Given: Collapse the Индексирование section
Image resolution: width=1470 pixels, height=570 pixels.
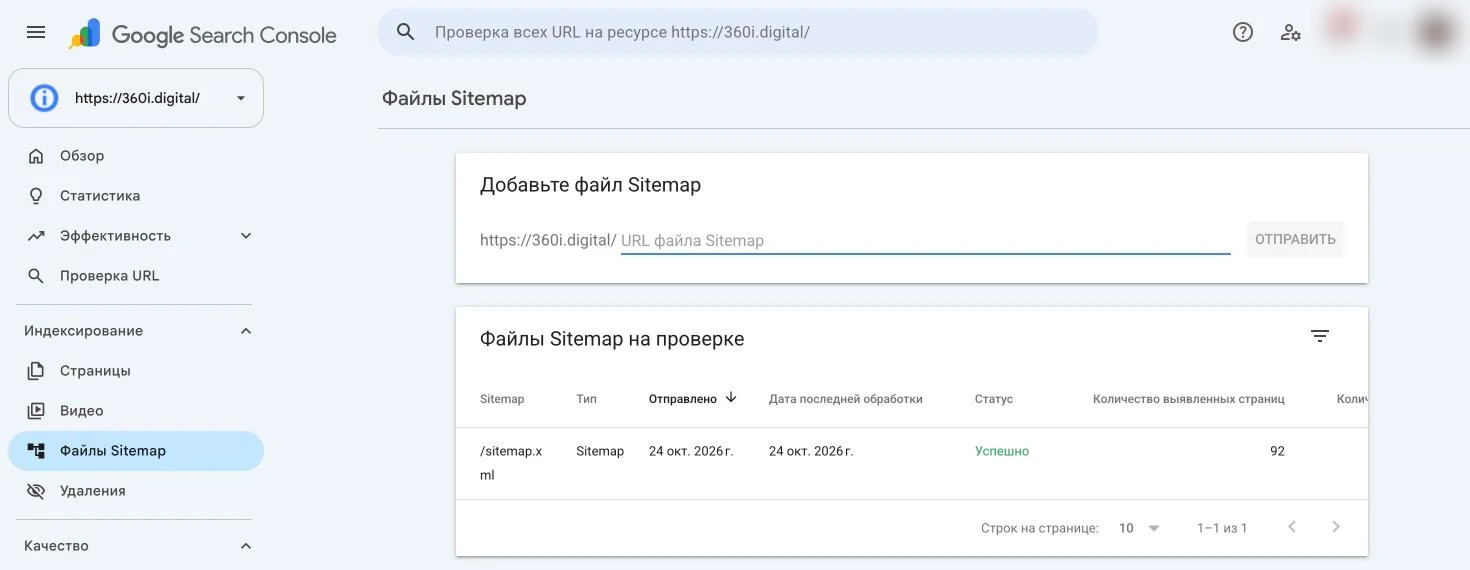Looking at the screenshot, I should tap(246, 331).
